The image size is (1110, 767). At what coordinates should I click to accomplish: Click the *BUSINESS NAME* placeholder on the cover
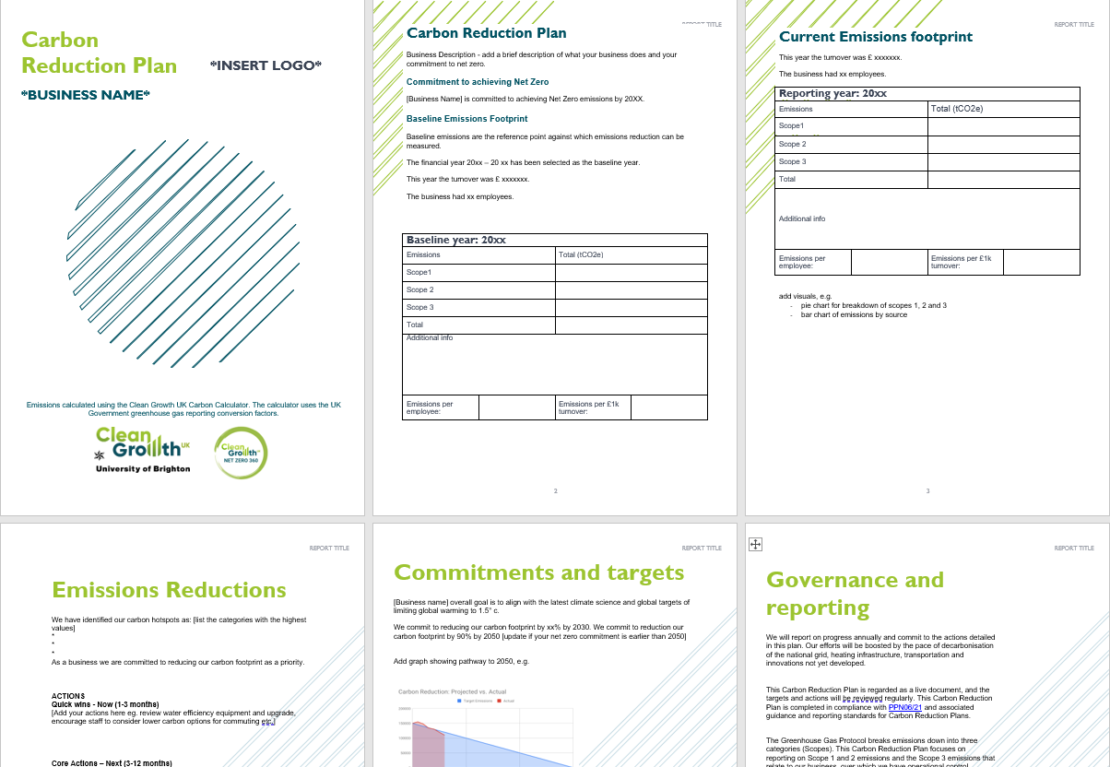tap(85, 95)
